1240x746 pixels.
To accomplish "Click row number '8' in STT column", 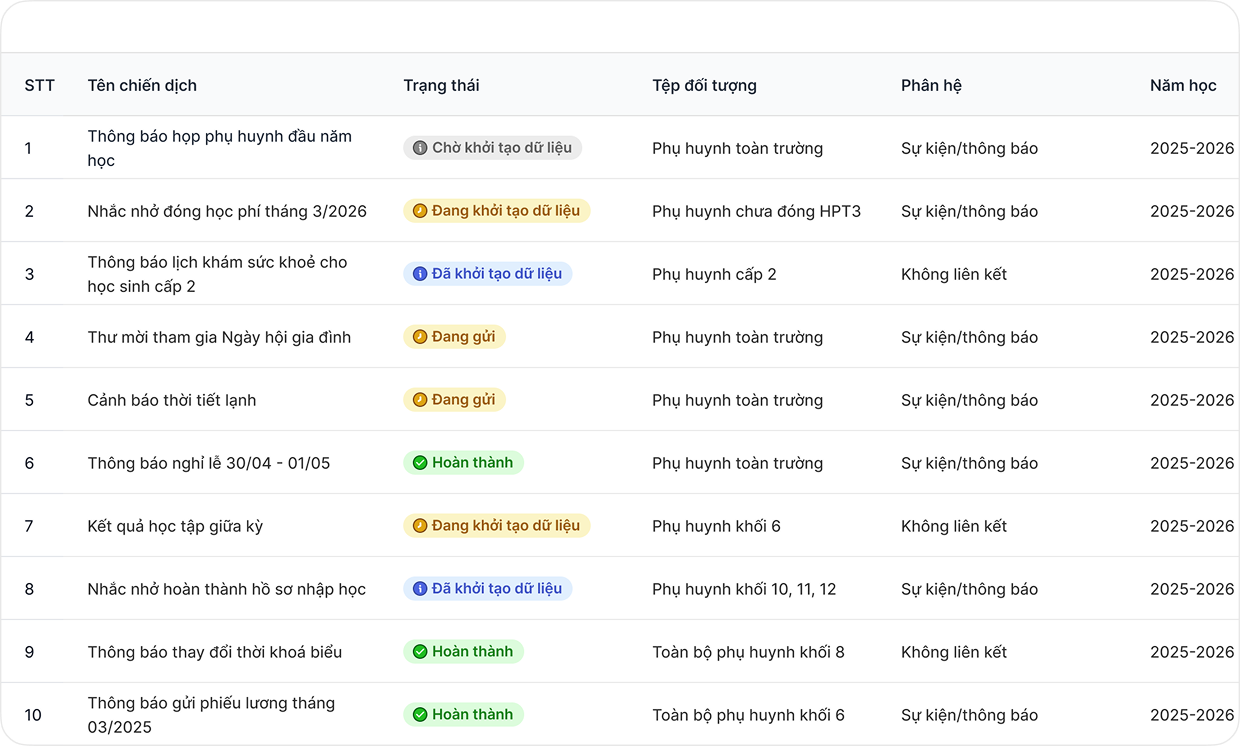I will pyautogui.click(x=29, y=589).
